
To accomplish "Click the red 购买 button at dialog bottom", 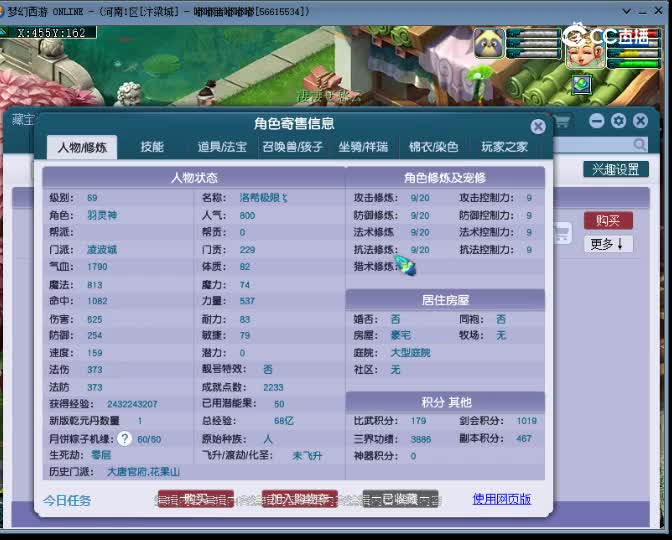I will click(196, 499).
